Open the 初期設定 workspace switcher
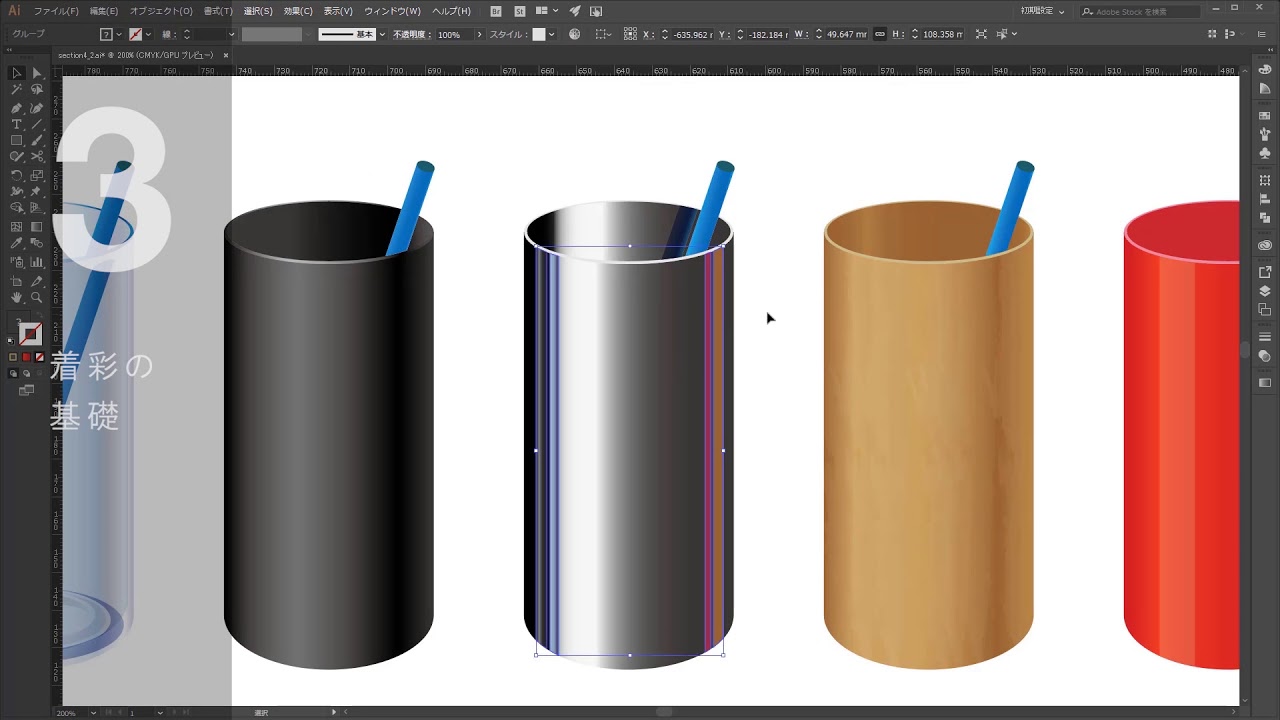1280x720 pixels. (x=1042, y=11)
